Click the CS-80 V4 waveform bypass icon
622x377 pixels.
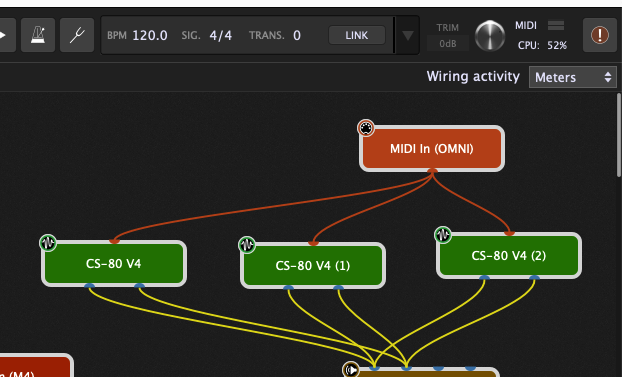coord(48,243)
